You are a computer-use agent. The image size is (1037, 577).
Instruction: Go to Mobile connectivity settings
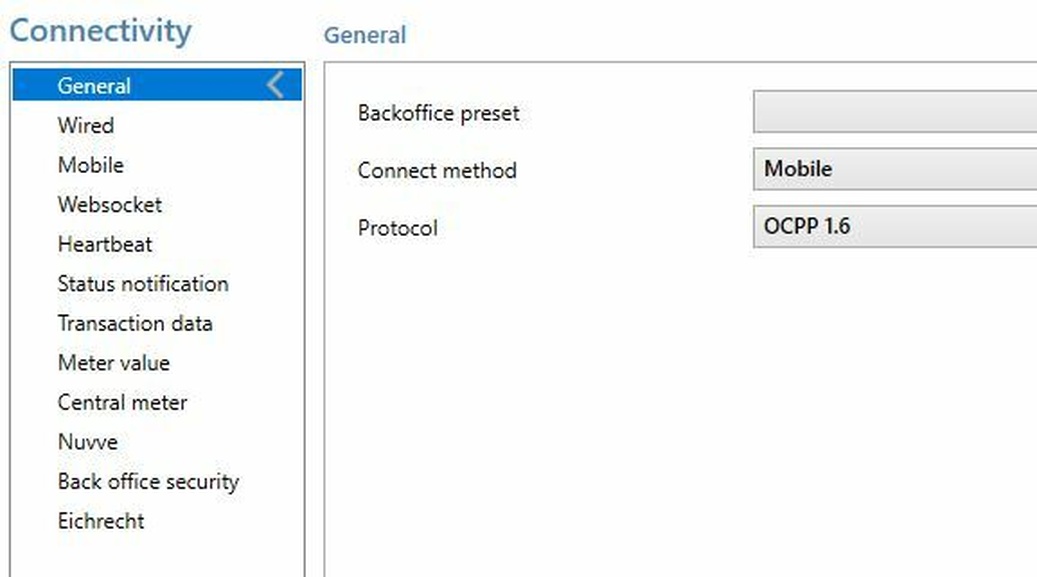click(91, 165)
